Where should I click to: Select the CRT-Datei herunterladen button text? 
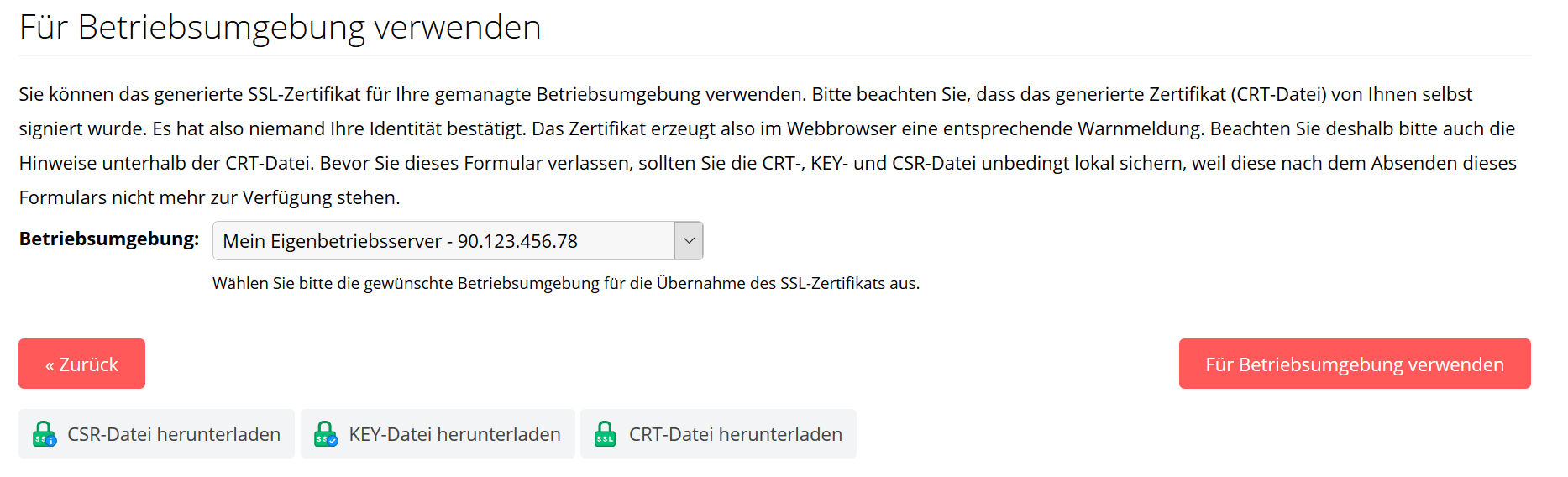tap(736, 434)
